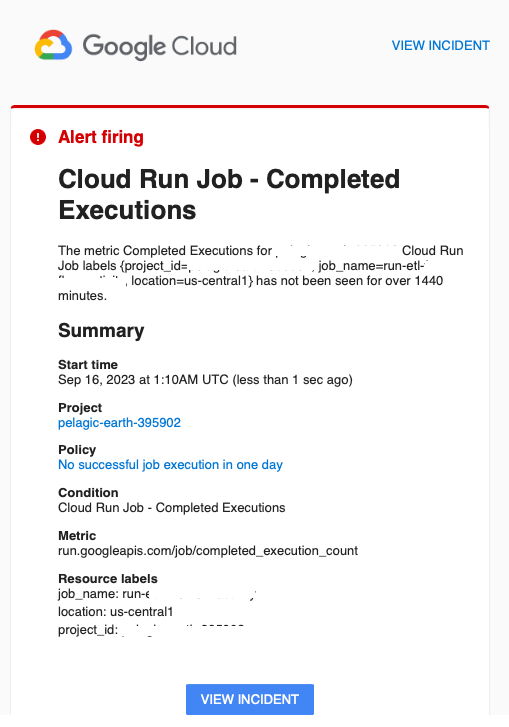Click the alert description paragraph
The height and width of the screenshot is (727, 509).
261,273
